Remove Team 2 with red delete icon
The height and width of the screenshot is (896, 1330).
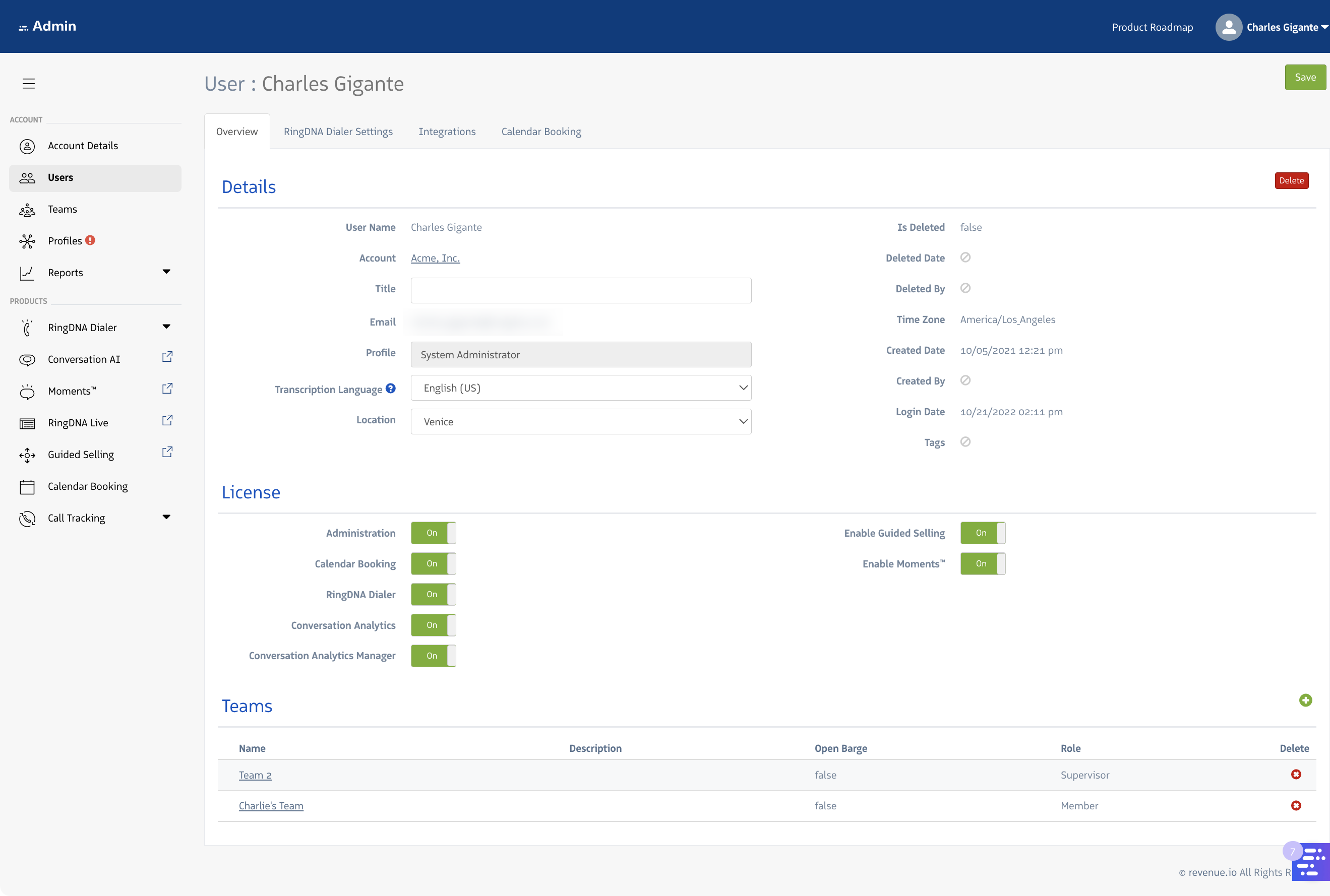[x=1296, y=774]
